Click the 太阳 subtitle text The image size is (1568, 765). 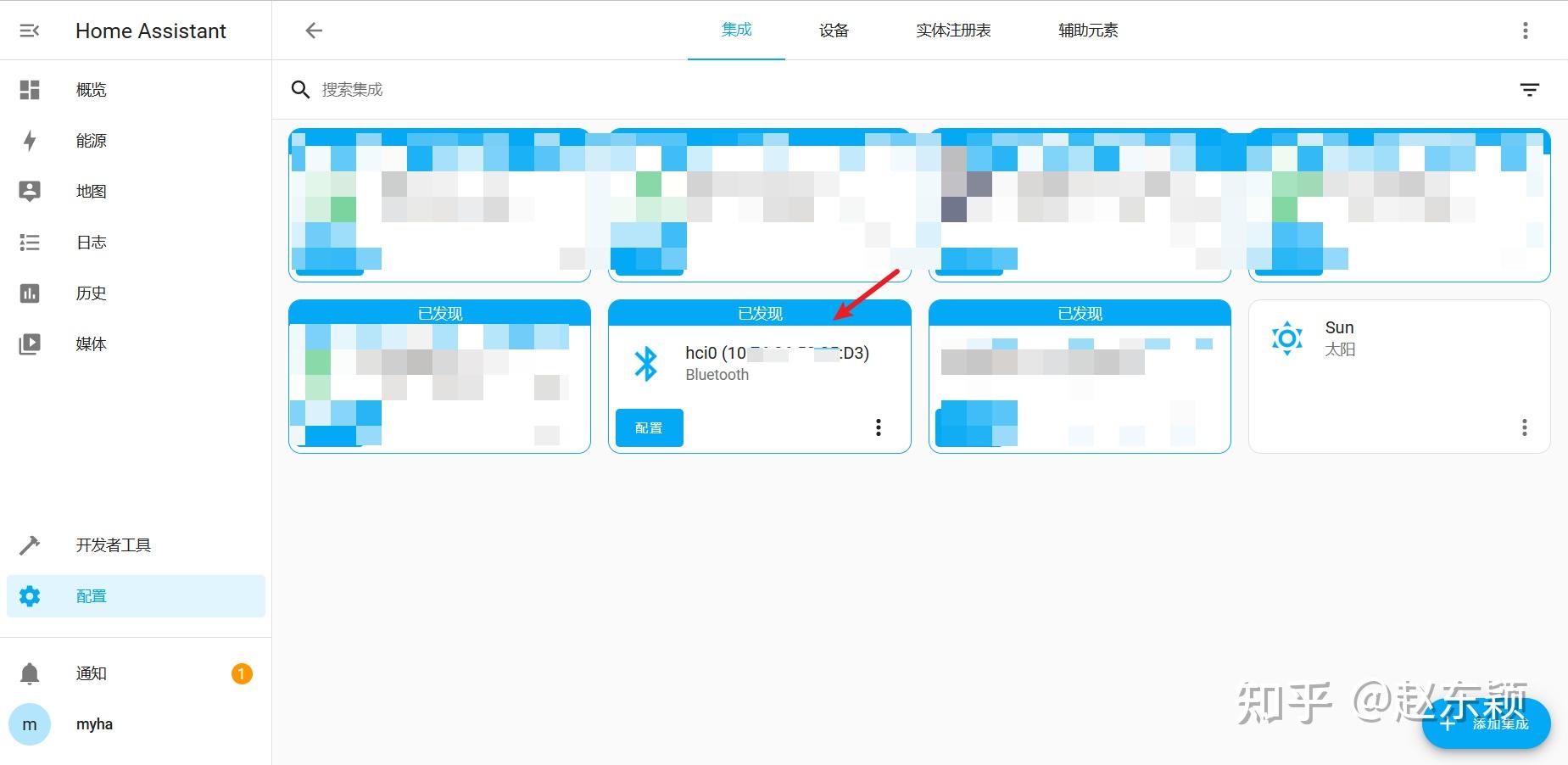point(1341,349)
